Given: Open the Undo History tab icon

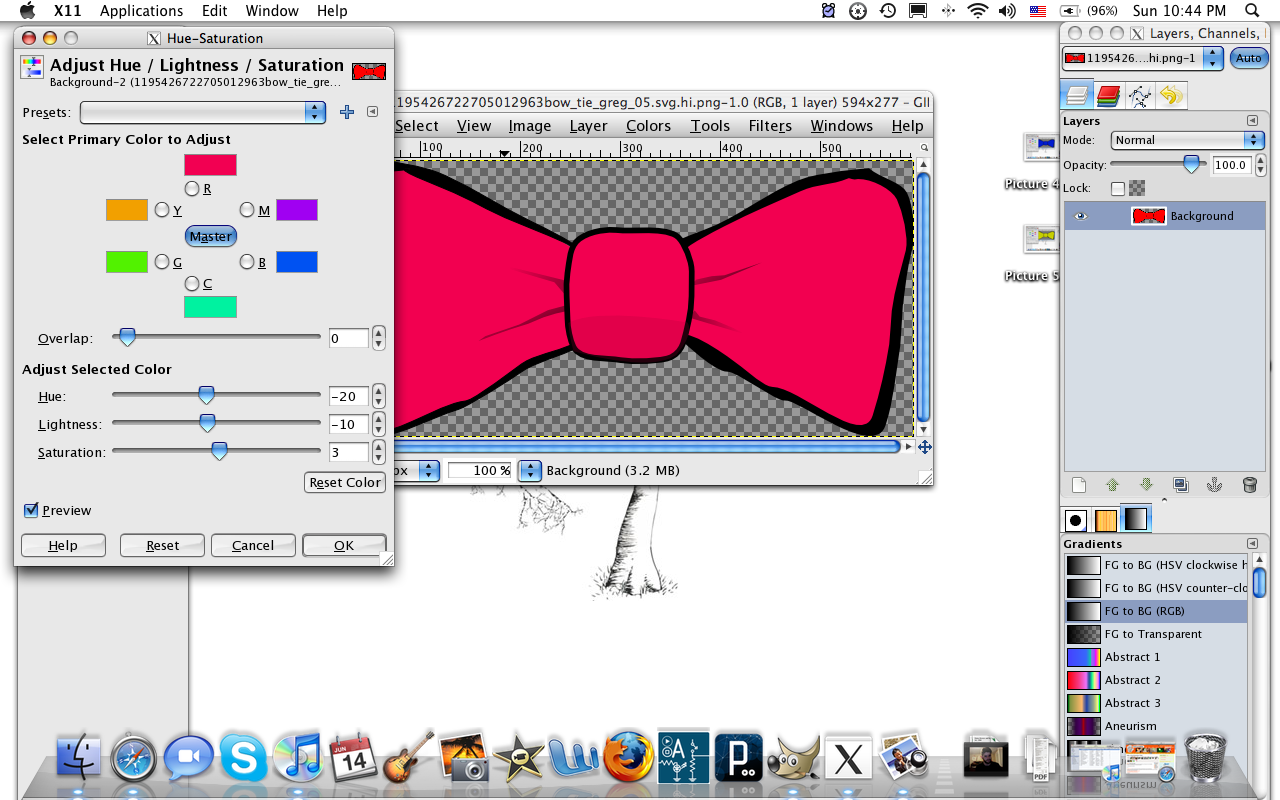Looking at the screenshot, I should coord(1170,96).
